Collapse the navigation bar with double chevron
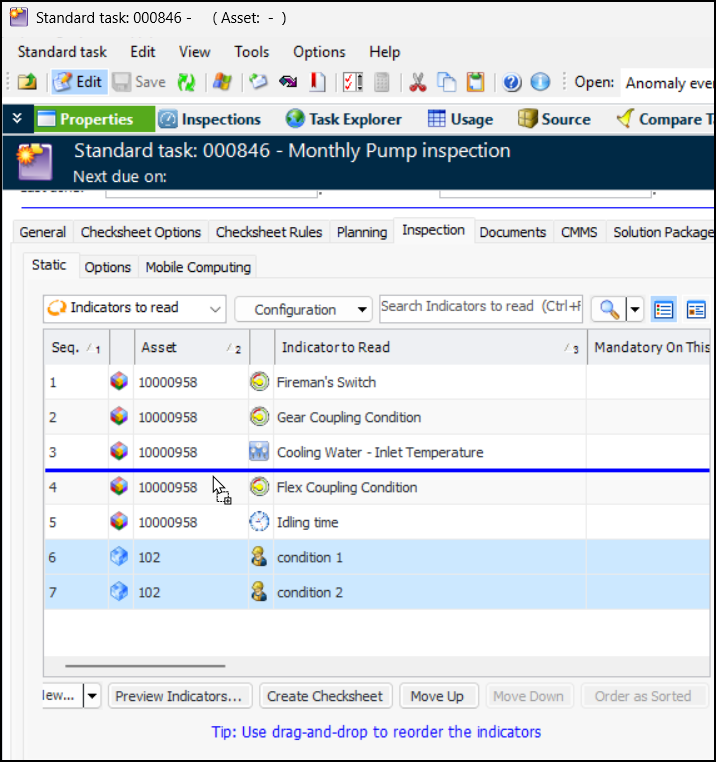This screenshot has height=762, width=716. point(17,119)
